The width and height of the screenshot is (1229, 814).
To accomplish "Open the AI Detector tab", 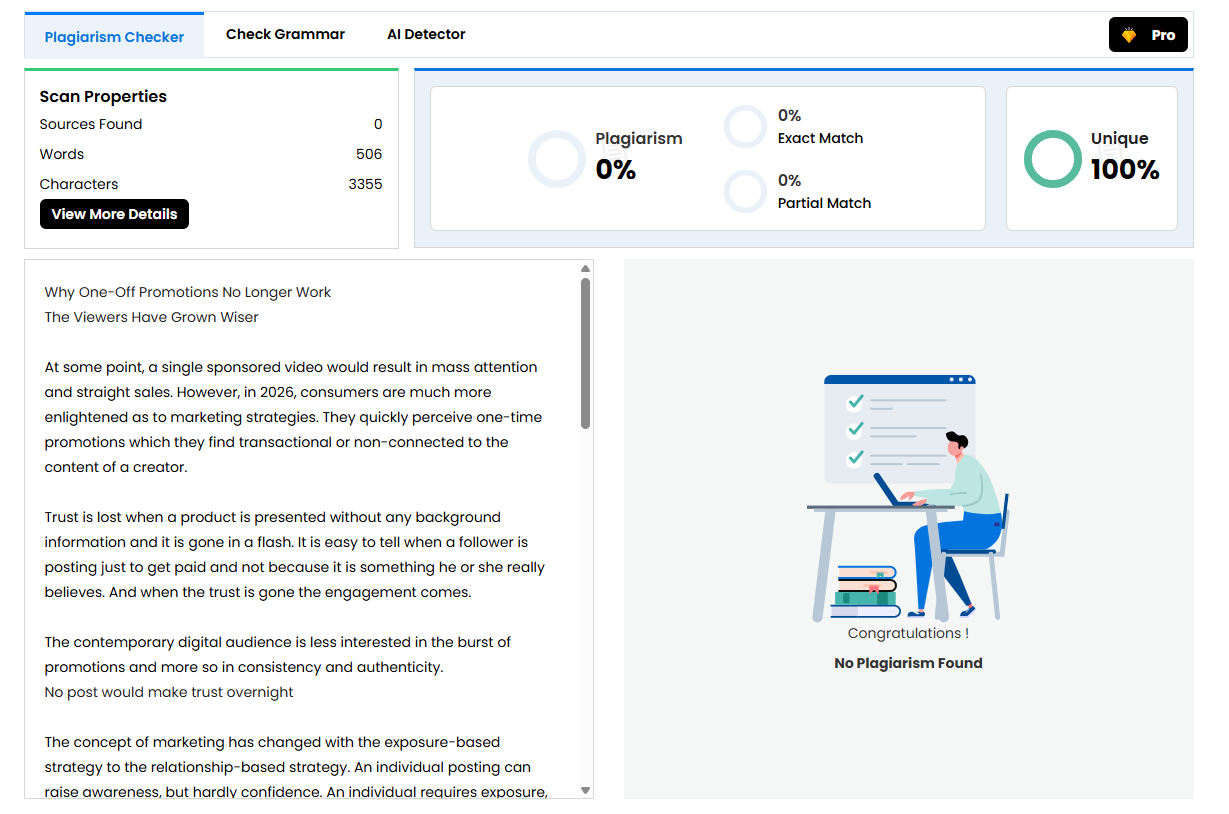I will (x=426, y=34).
